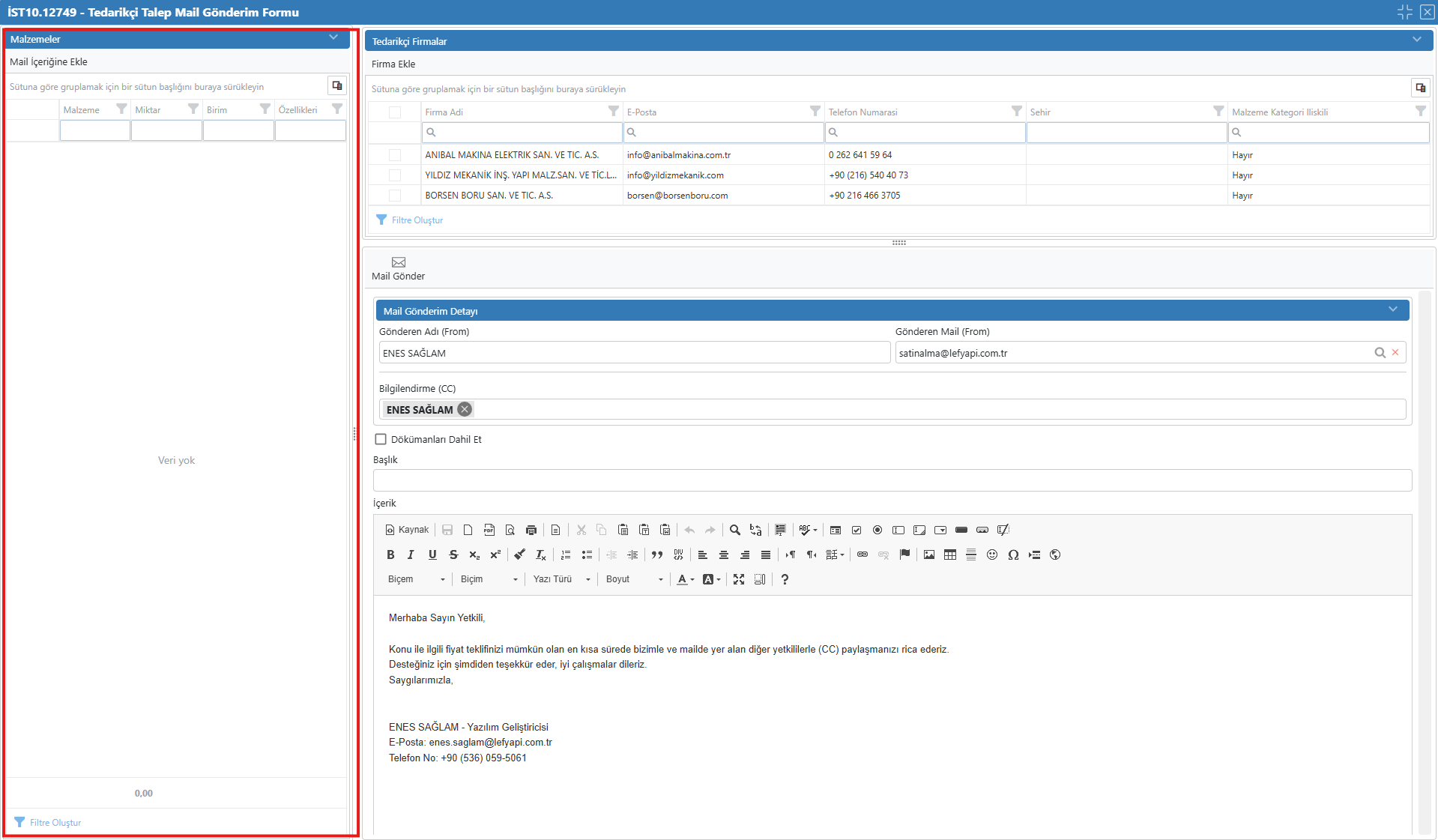Enable the Dökümanları Dahil Et checkbox

click(381, 440)
